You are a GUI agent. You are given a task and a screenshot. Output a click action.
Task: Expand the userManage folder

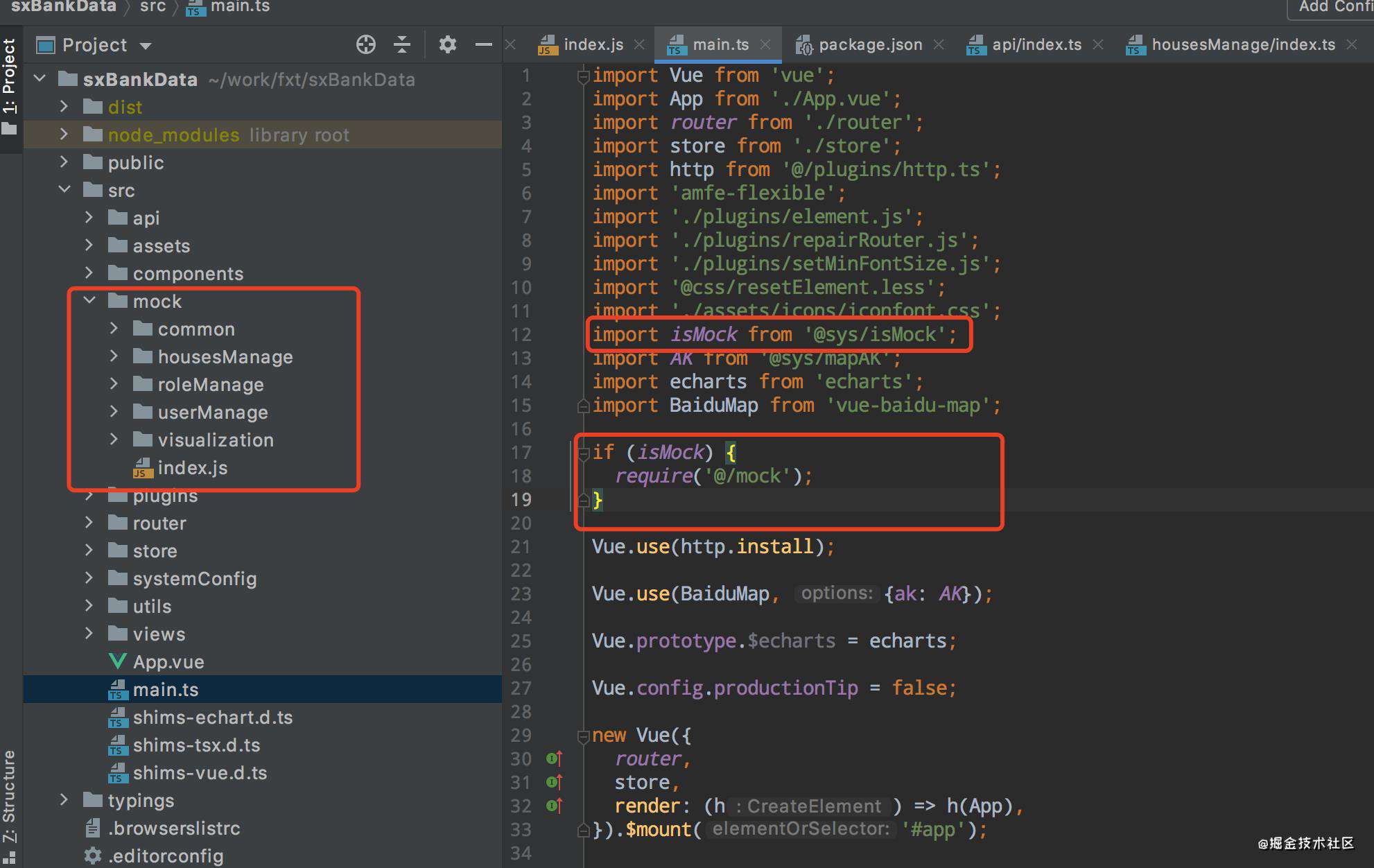pos(114,411)
